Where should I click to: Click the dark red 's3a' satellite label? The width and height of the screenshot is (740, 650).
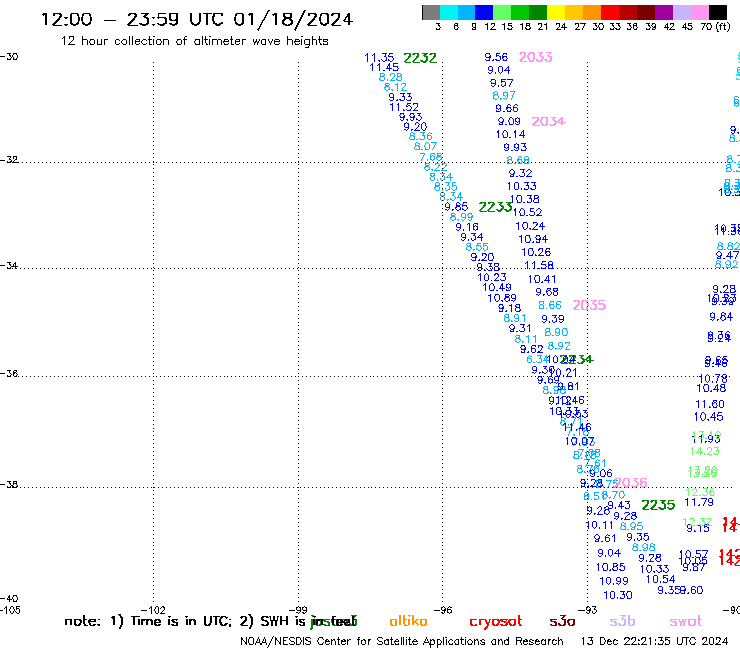pos(563,622)
